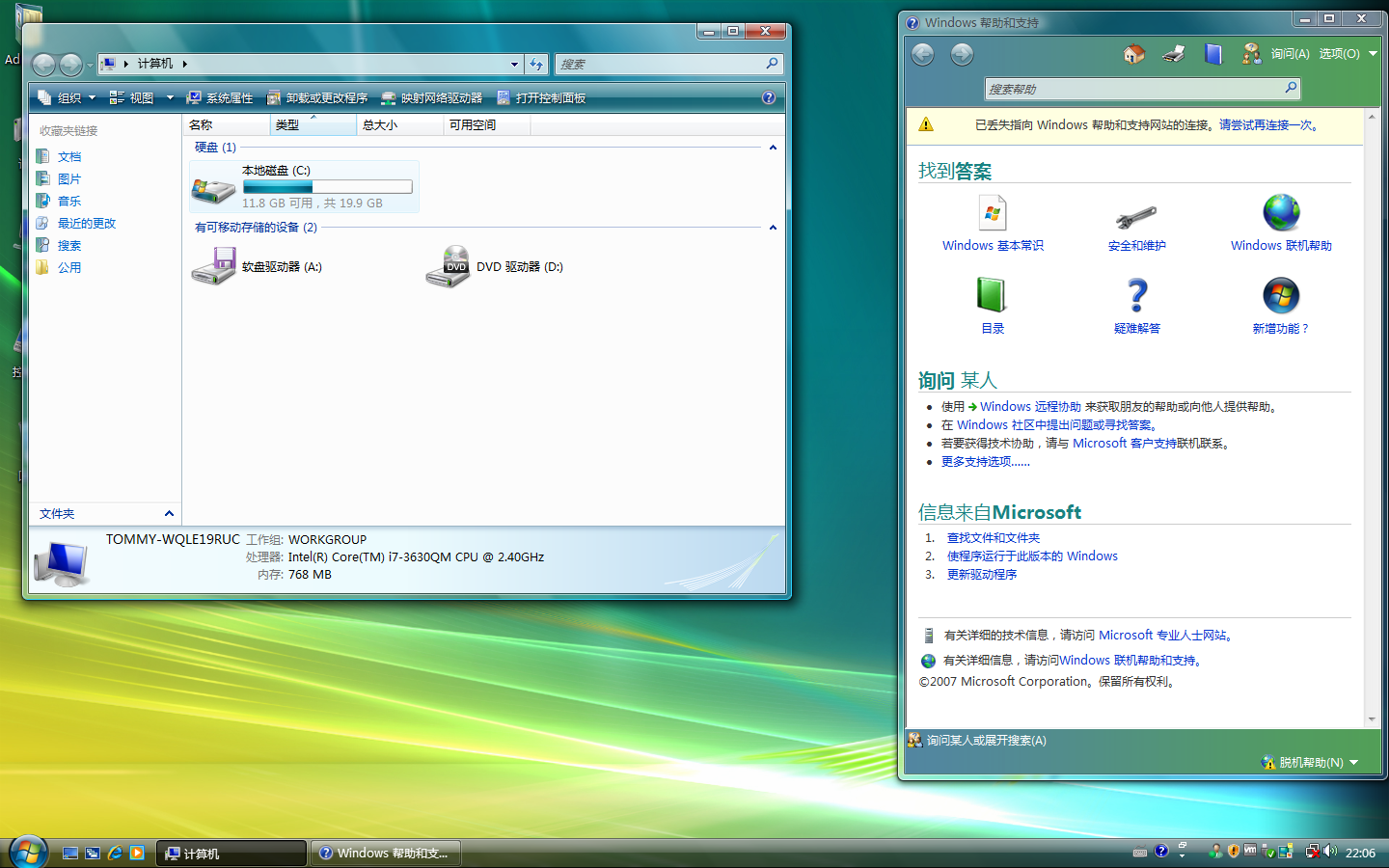Image resolution: width=1389 pixels, height=868 pixels.
Task: Expand the 文件夹 pane chevron
Action: click(x=169, y=513)
